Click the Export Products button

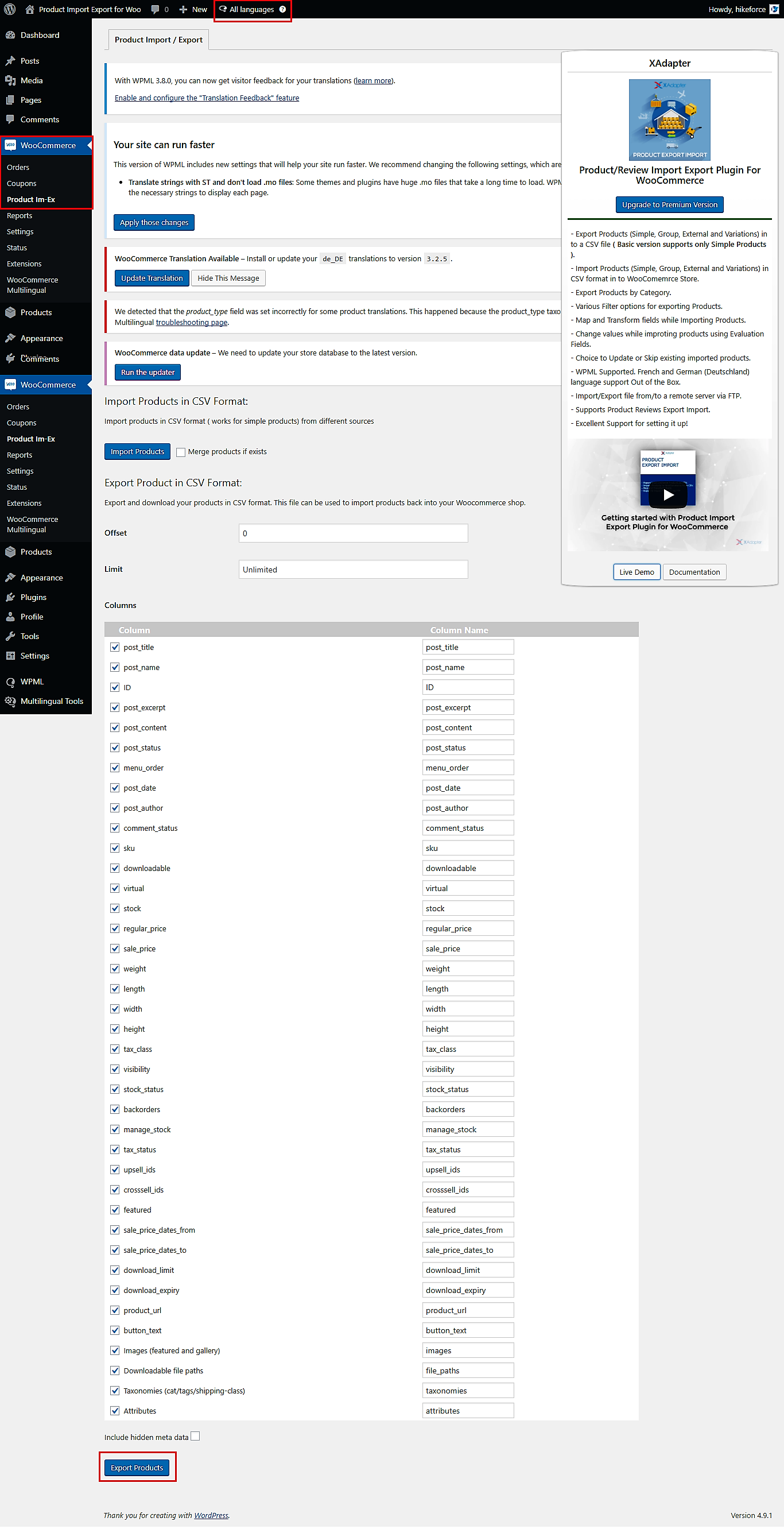[137, 1467]
